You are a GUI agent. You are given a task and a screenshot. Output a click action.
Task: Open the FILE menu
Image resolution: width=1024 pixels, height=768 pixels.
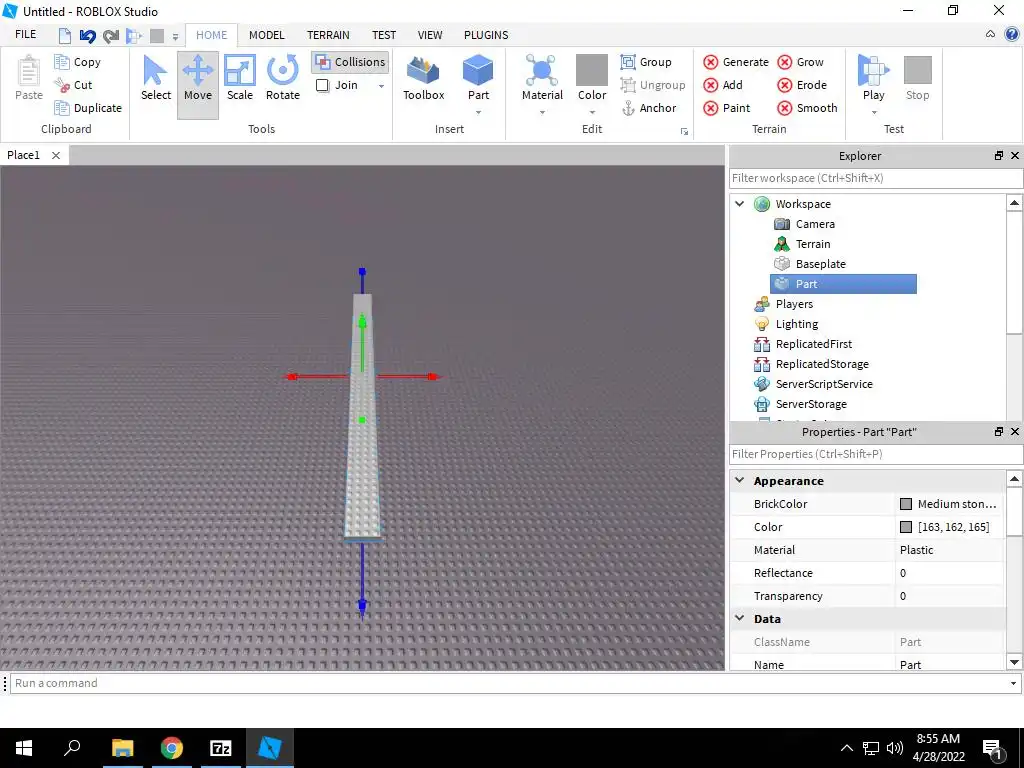pyautogui.click(x=25, y=35)
